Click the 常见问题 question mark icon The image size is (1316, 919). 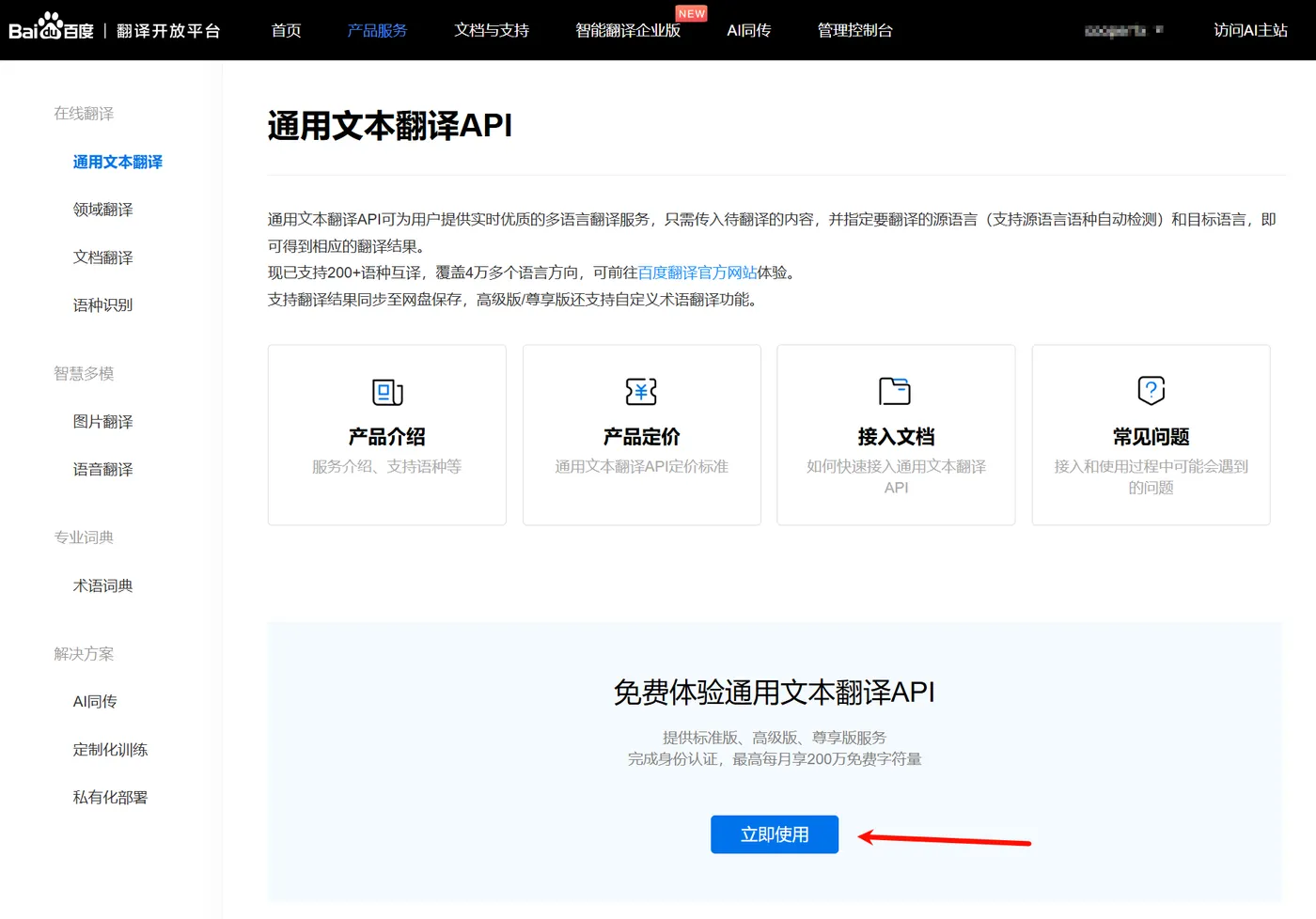pos(1151,390)
